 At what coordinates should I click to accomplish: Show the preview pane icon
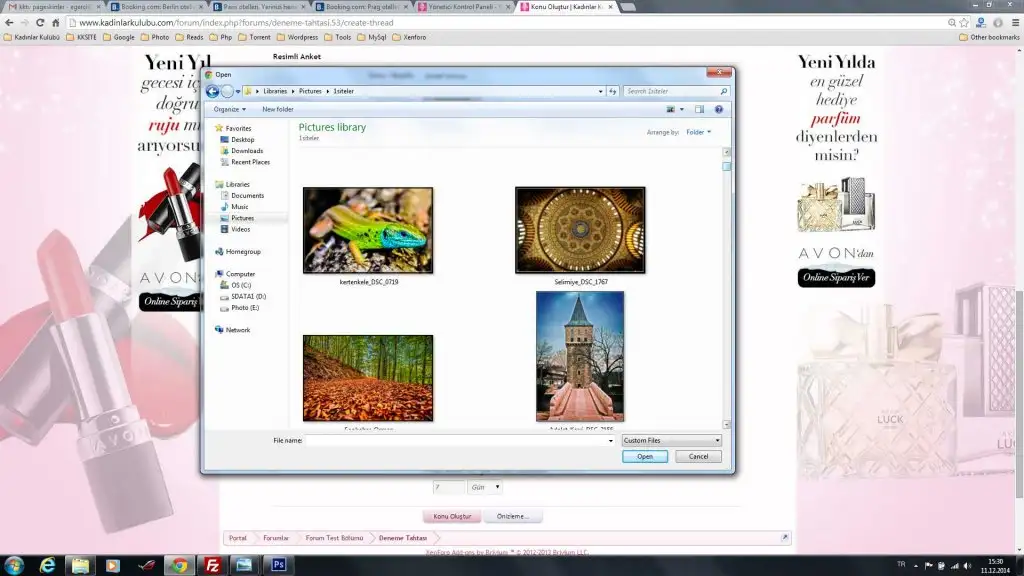[x=699, y=110]
